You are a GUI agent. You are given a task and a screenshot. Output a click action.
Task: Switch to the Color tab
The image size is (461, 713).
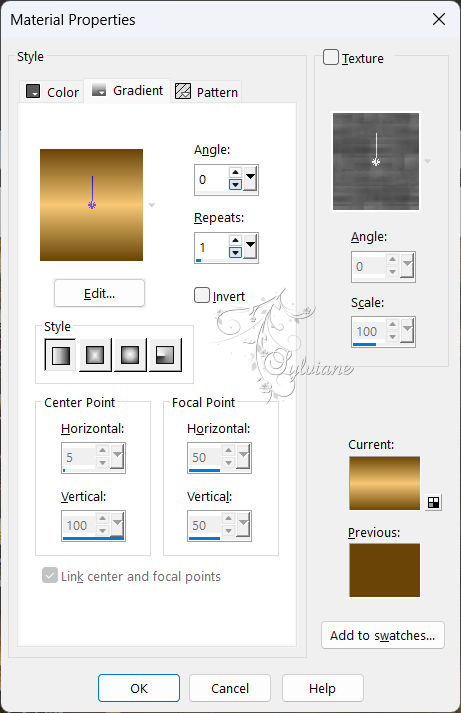(52, 92)
